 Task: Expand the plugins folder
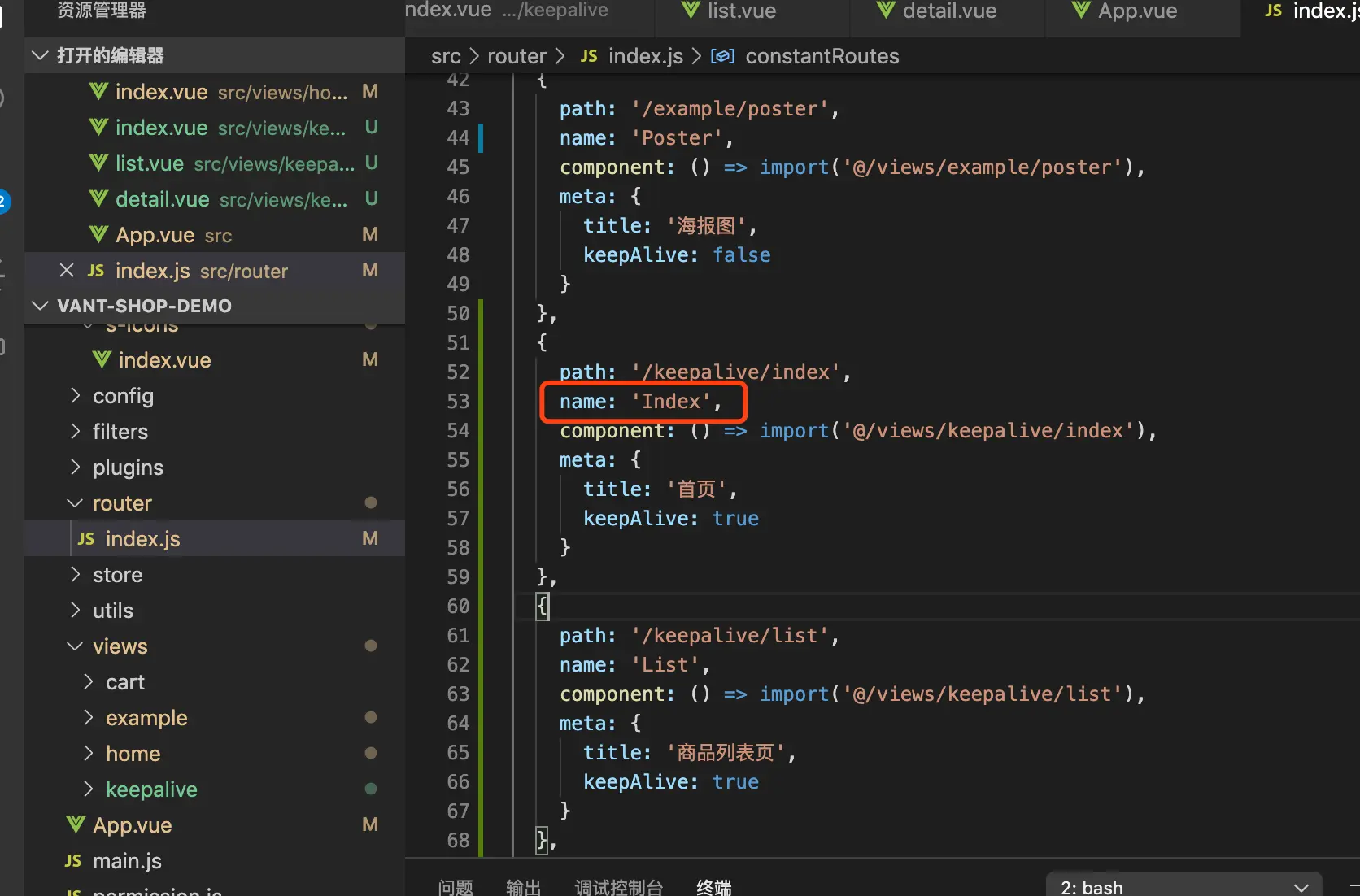76,467
